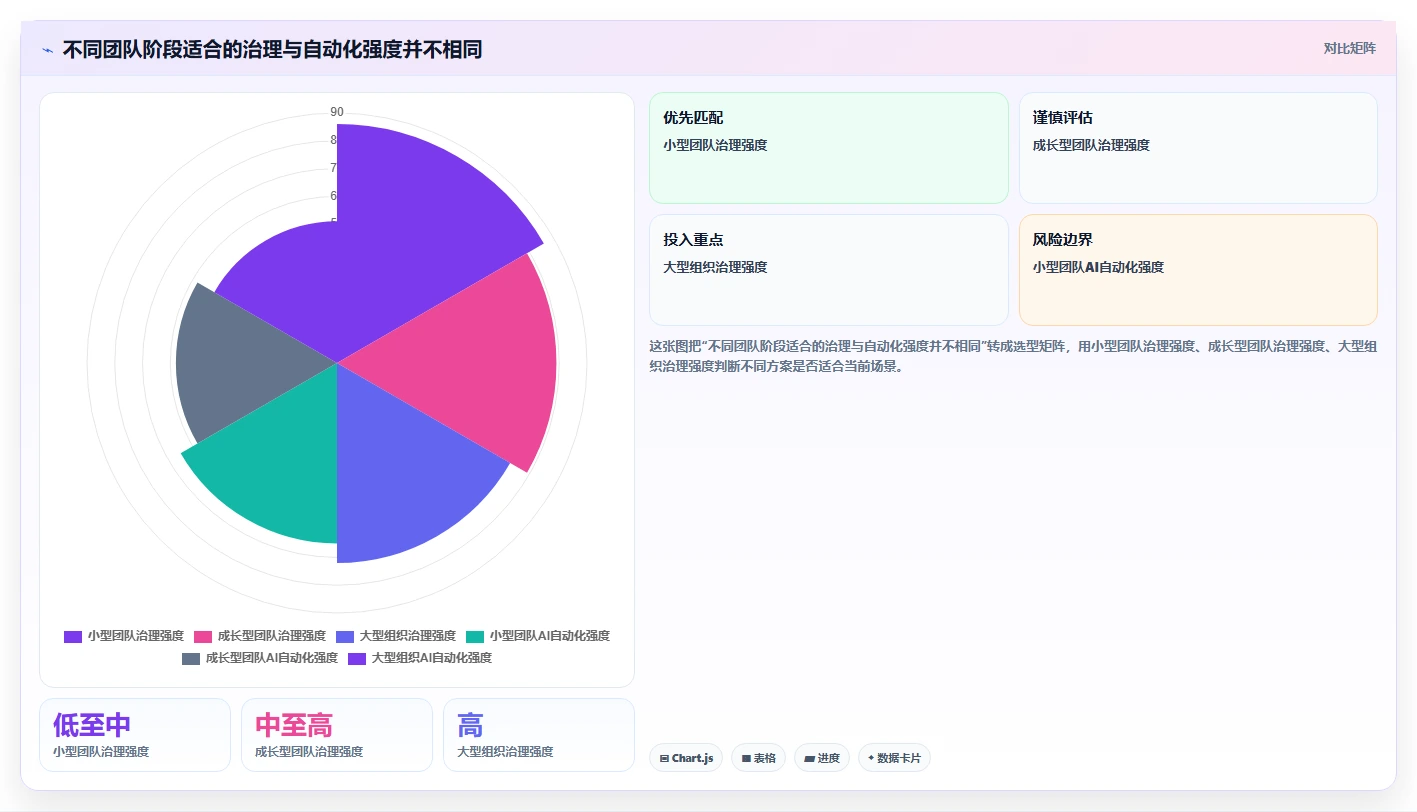Hide the 大型组织治理强度 series via legend

tap(396, 636)
